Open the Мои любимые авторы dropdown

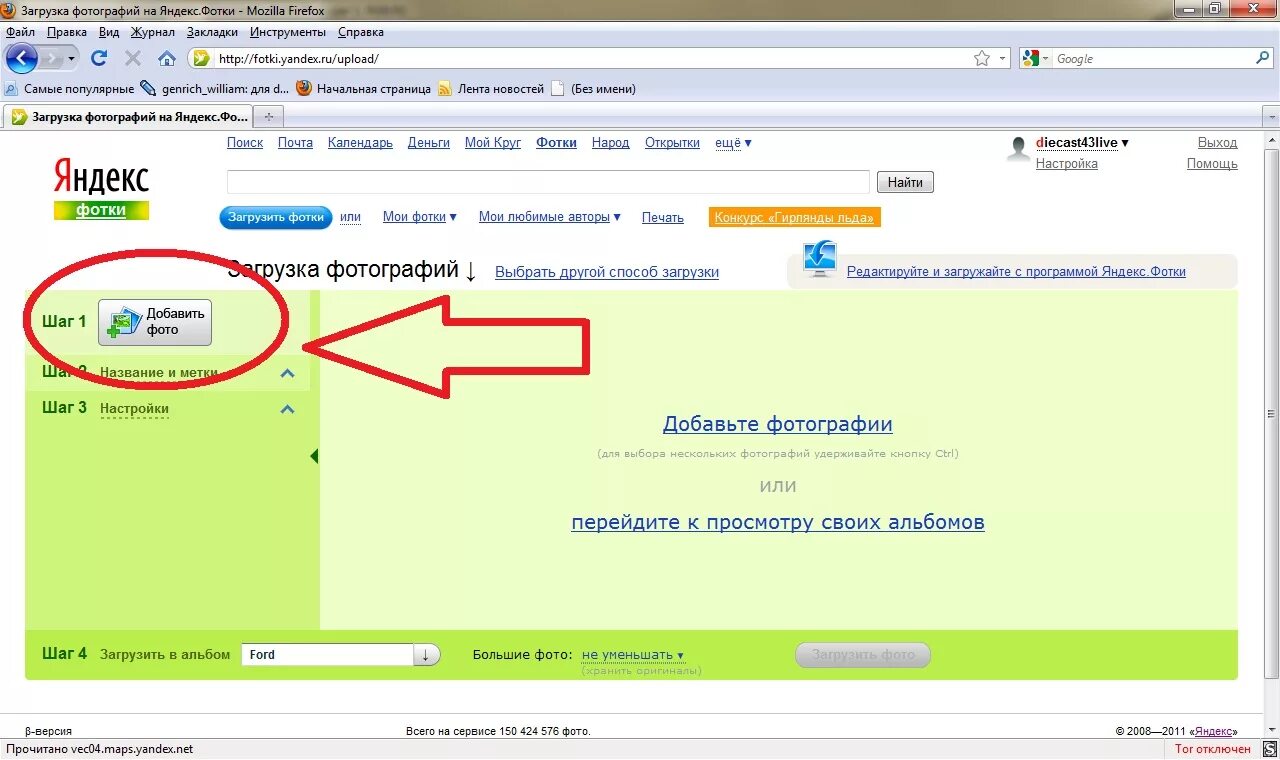550,217
